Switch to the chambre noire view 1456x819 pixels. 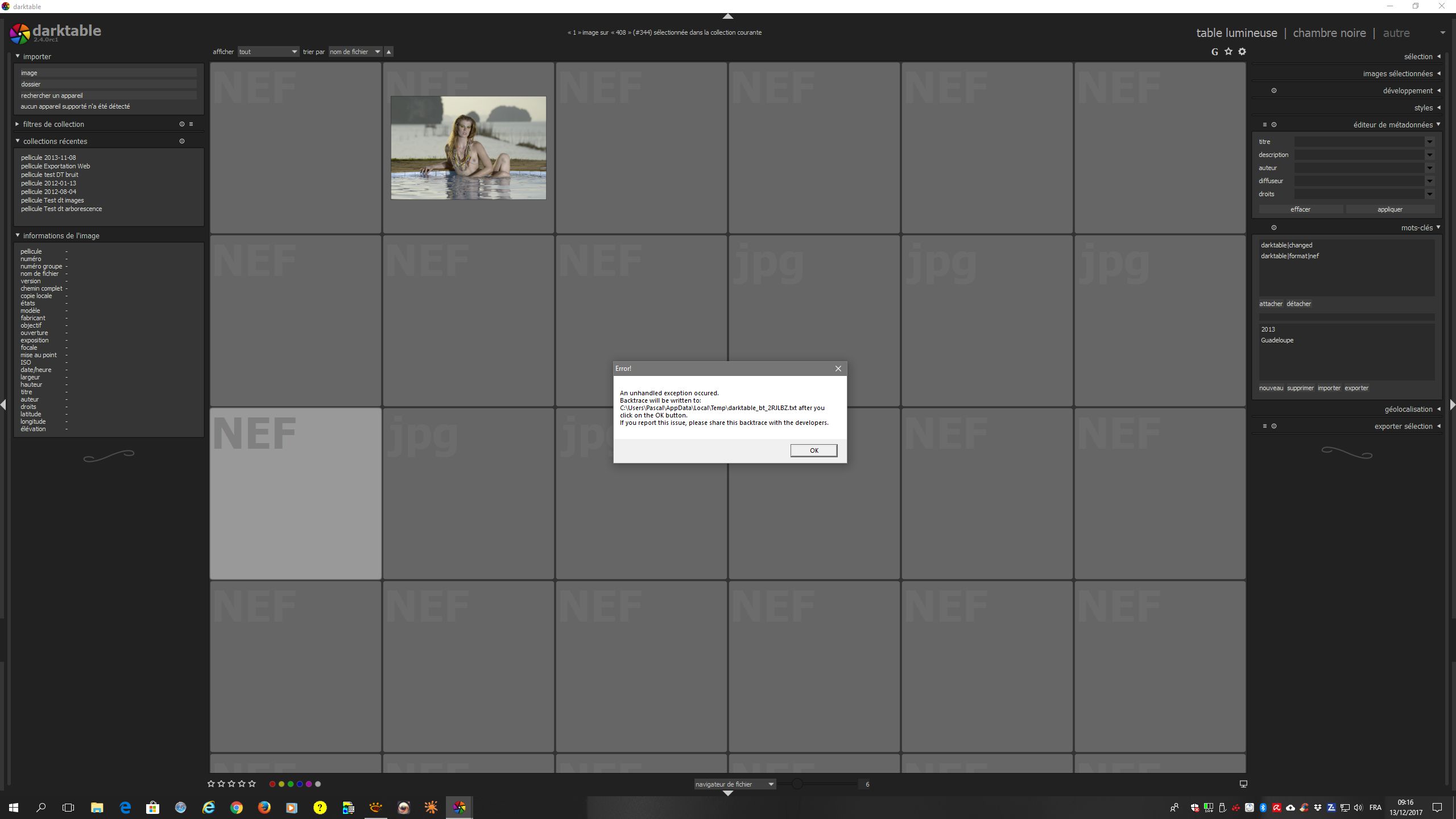point(1329,33)
